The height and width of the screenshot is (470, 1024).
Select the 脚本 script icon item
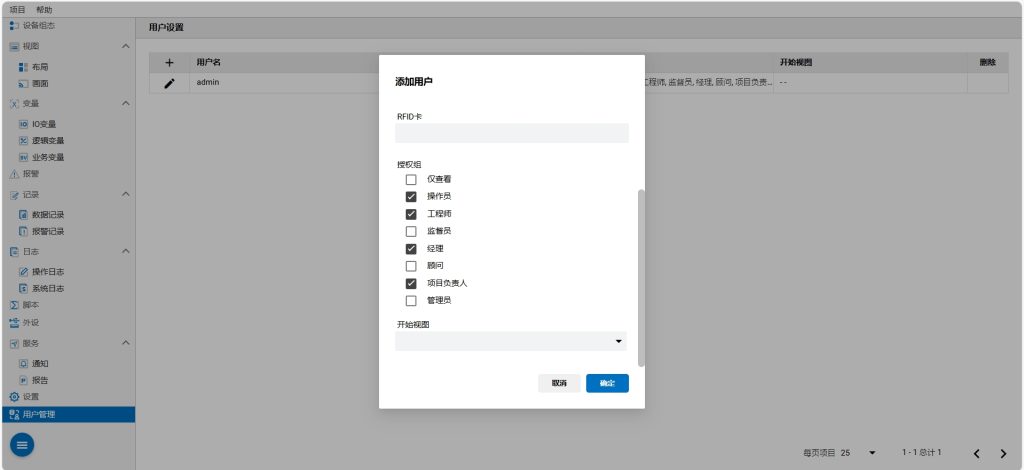14,305
